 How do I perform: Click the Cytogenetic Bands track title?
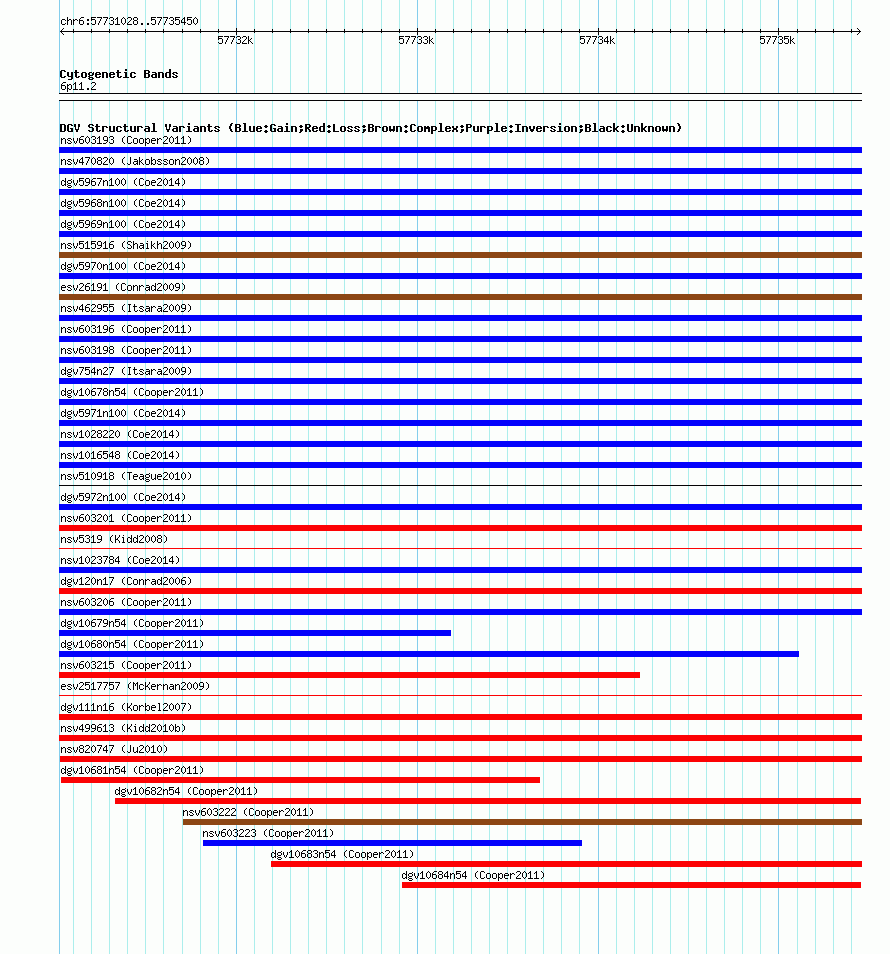[x=119, y=74]
